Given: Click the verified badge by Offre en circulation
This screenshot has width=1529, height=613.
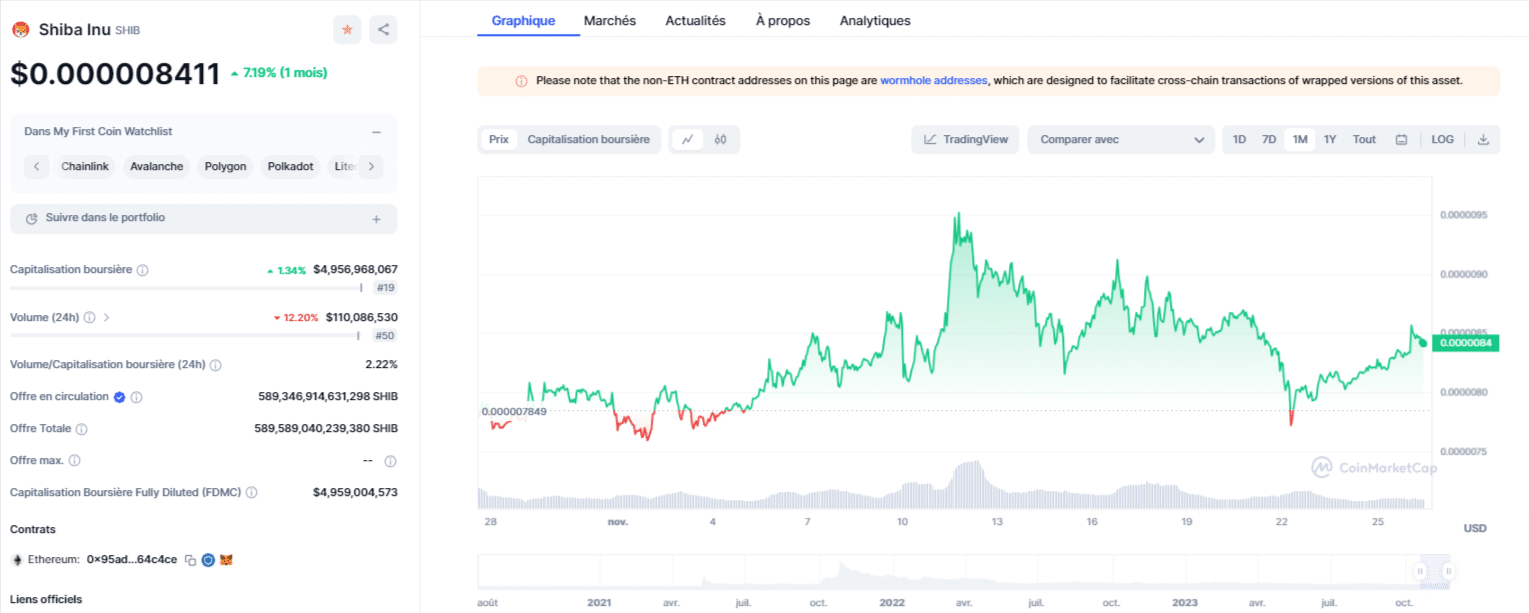Looking at the screenshot, I should (119, 397).
